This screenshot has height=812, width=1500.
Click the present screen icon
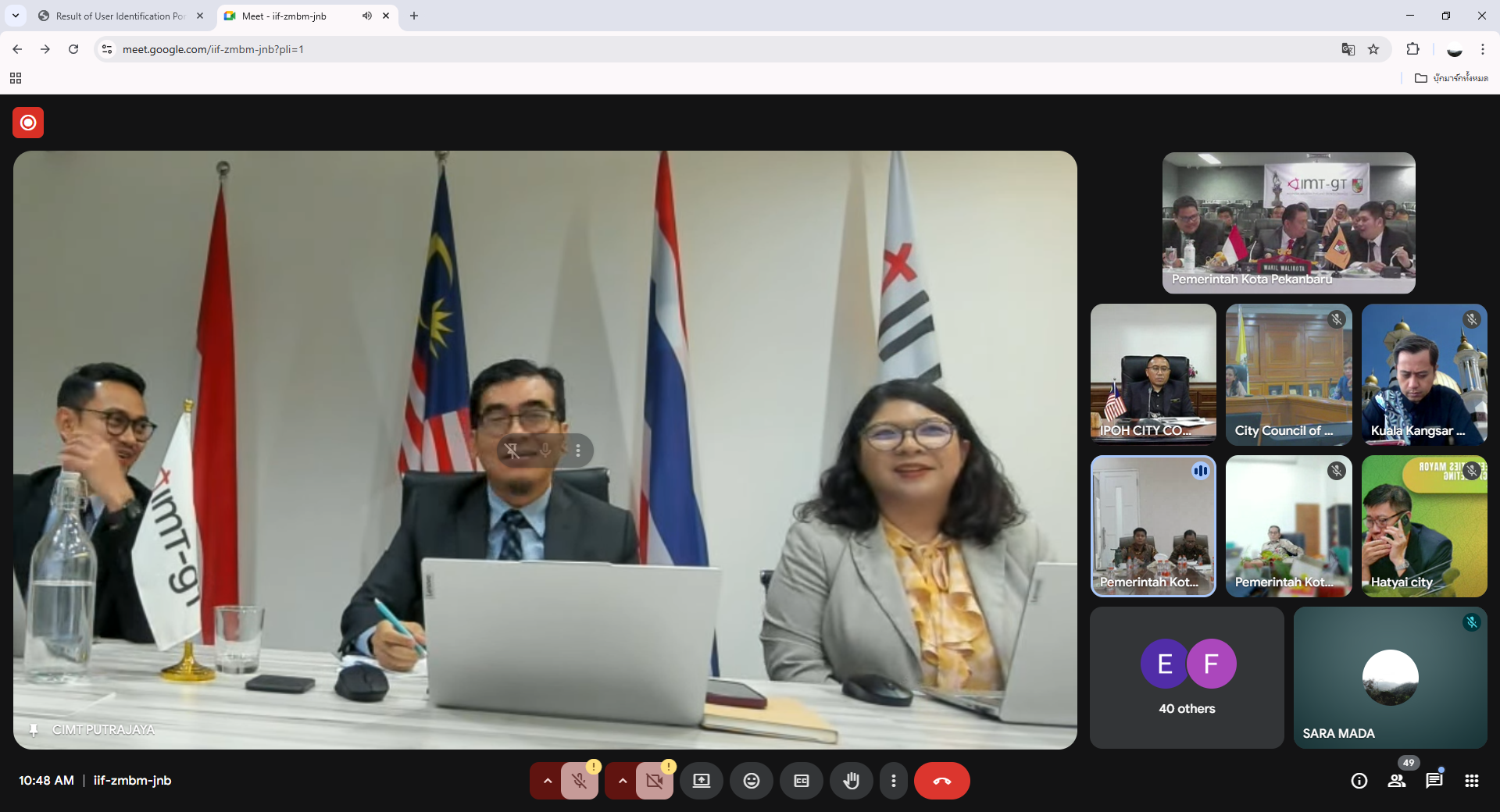(x=701, y=781)
